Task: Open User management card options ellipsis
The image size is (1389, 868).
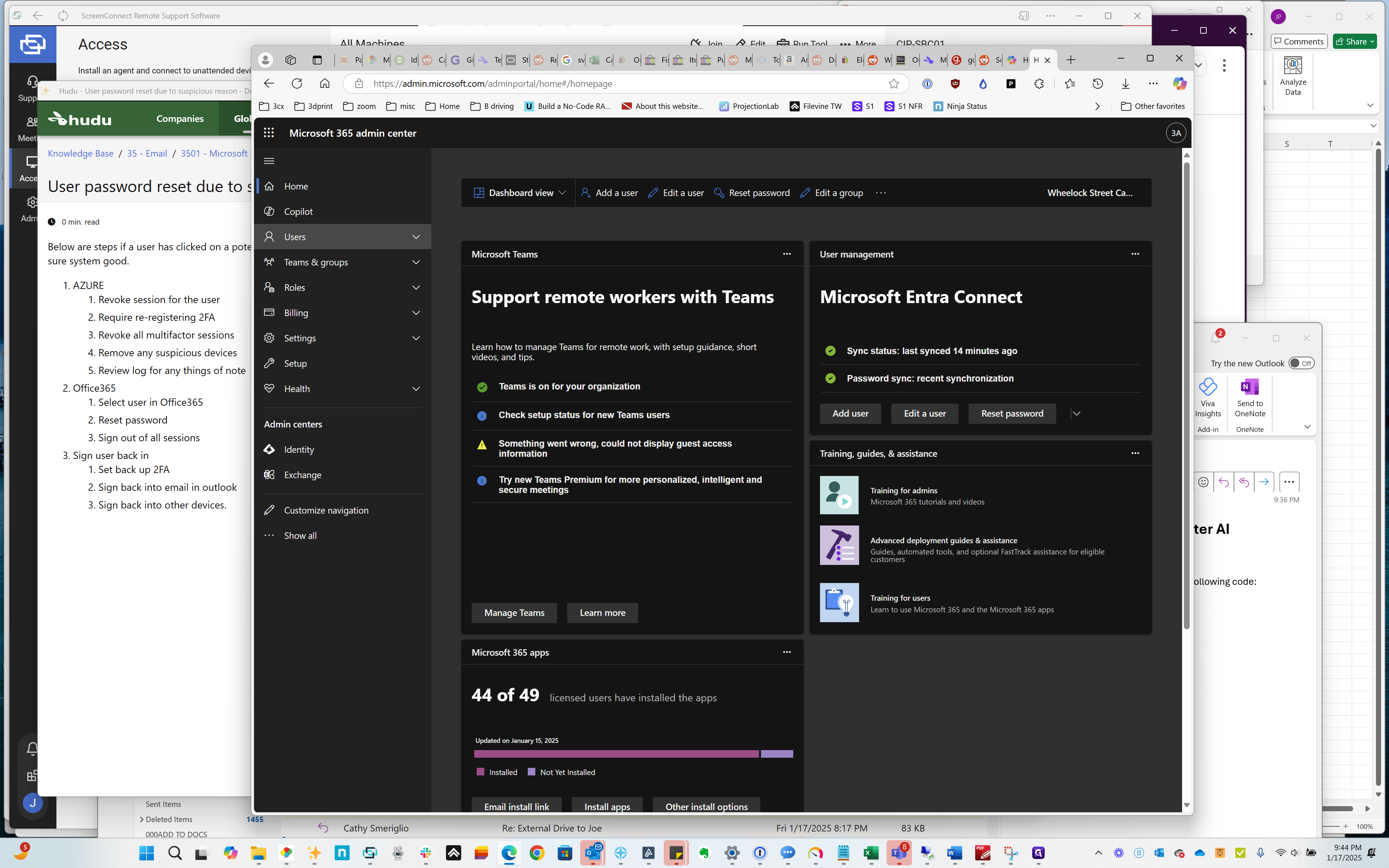Action: tap(1135, 254)
